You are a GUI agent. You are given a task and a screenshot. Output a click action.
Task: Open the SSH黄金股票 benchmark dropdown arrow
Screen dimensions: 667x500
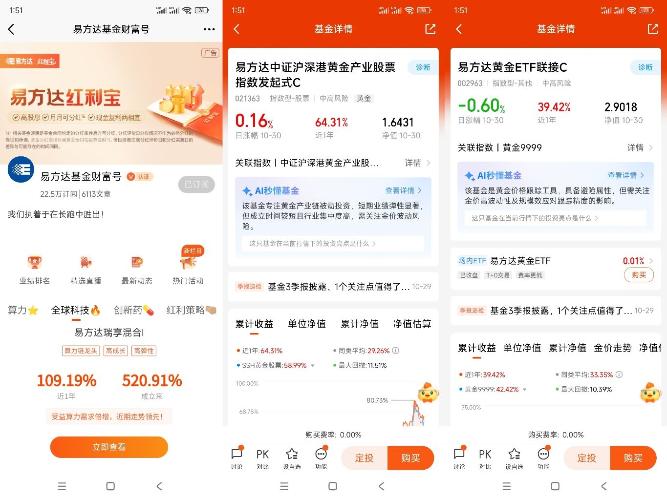click(x=313, y=366)
